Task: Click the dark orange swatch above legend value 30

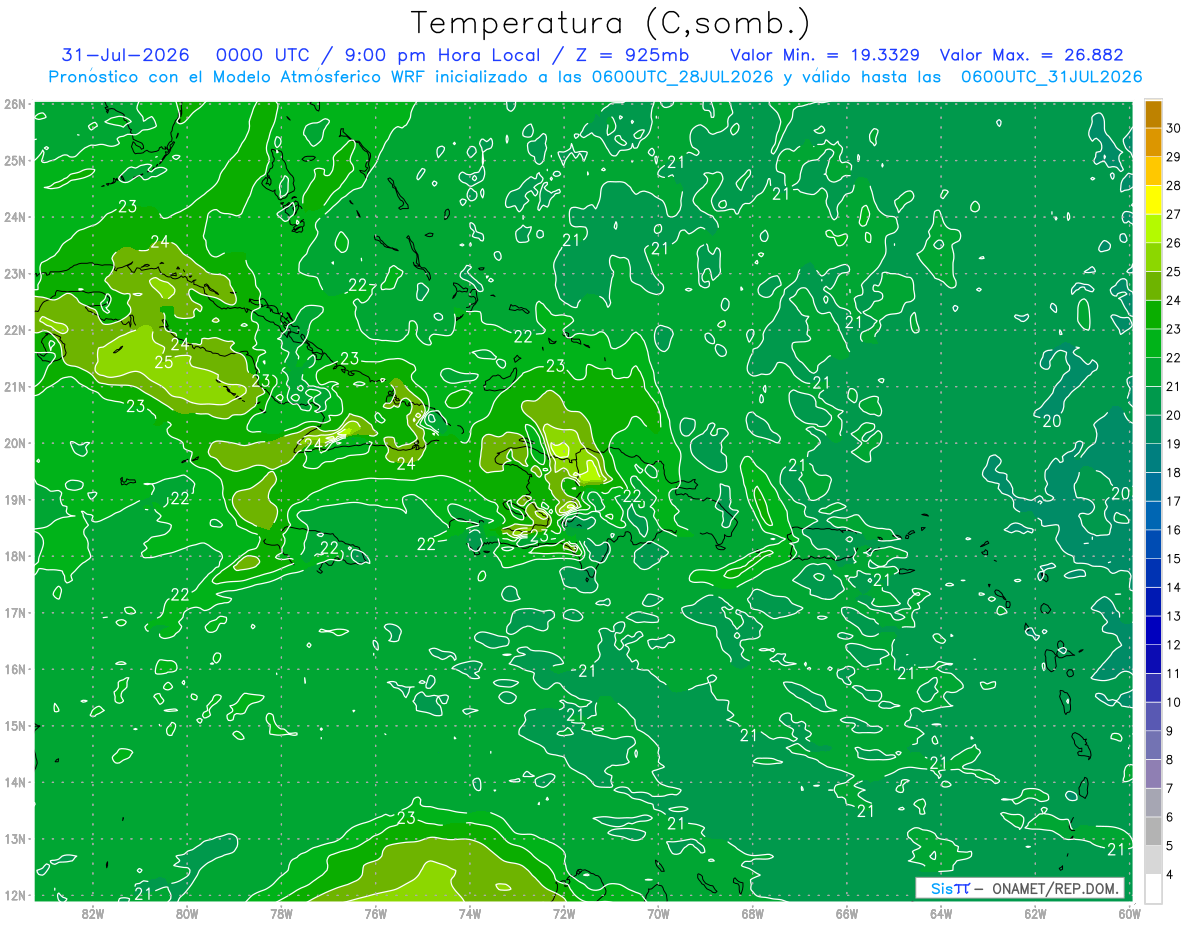Action: tap(1153, 114)
